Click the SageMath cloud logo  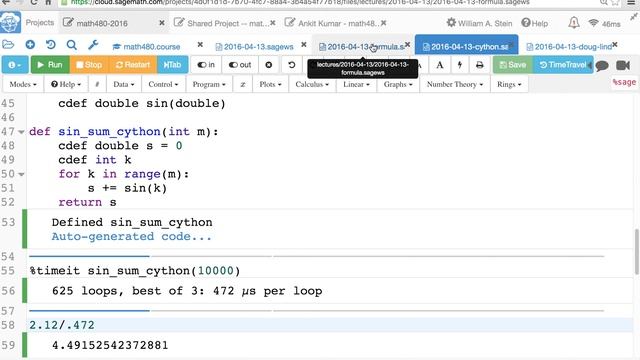(x=10, y=22)
